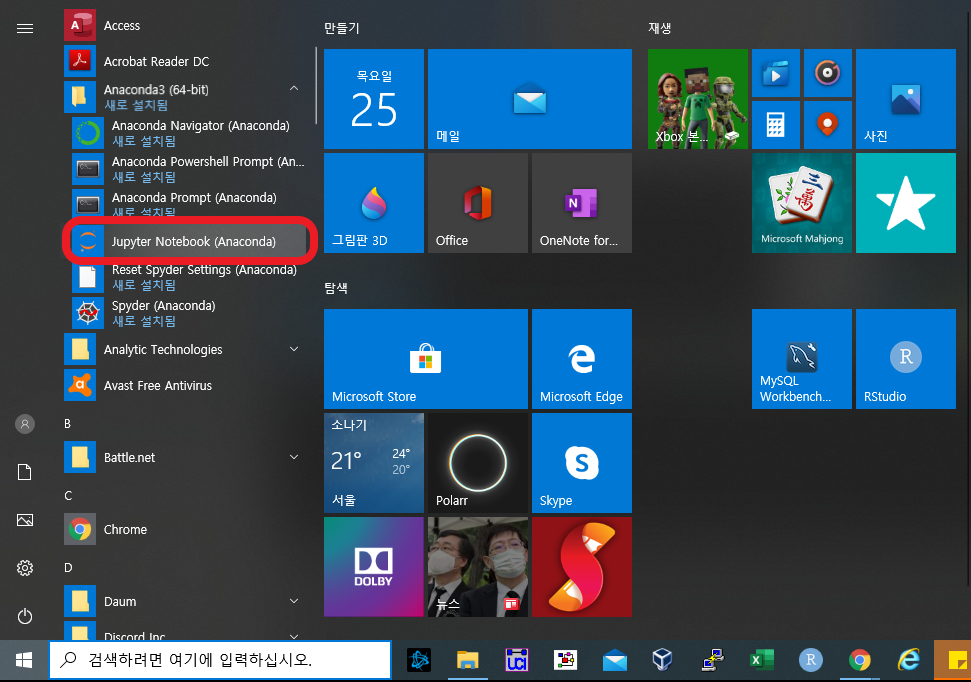The width and height of the screenshot is (971, 682).
Task: Click the 만들기 group heading
Action: pyautogui.click(x=342, y=28)
